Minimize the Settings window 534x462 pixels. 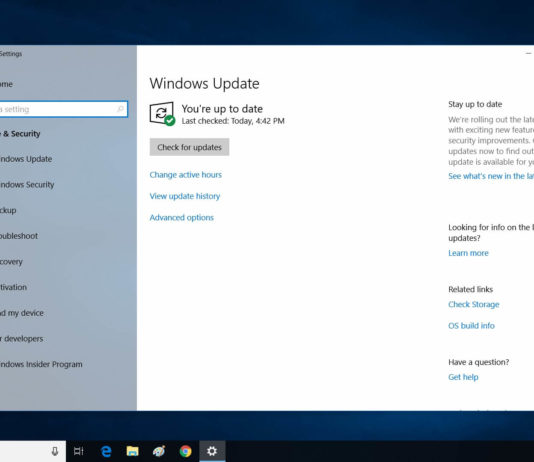tap(528, 53)
